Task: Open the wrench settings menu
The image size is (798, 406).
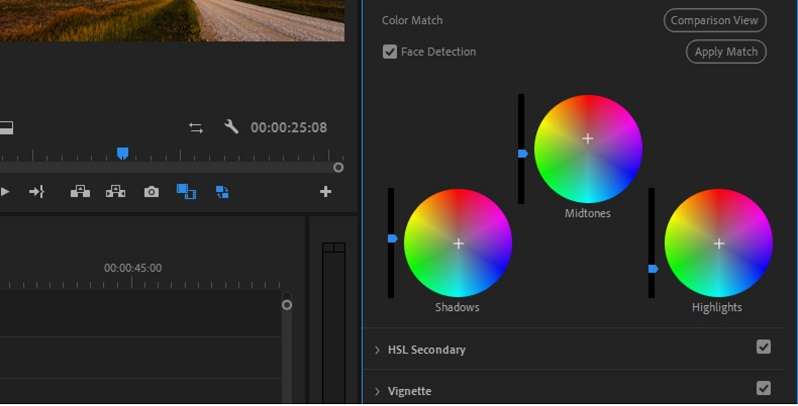Action: [231, 127]
